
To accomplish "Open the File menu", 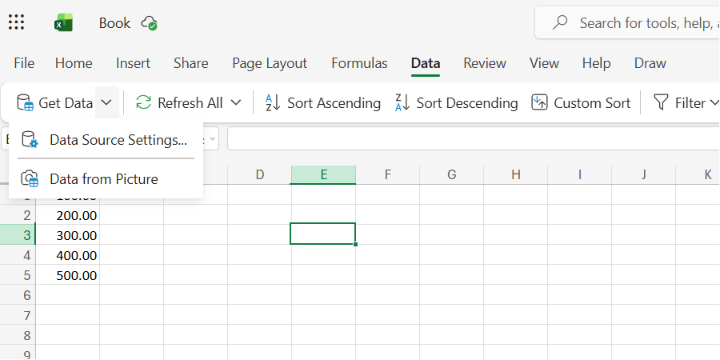I will pos(24,63).
